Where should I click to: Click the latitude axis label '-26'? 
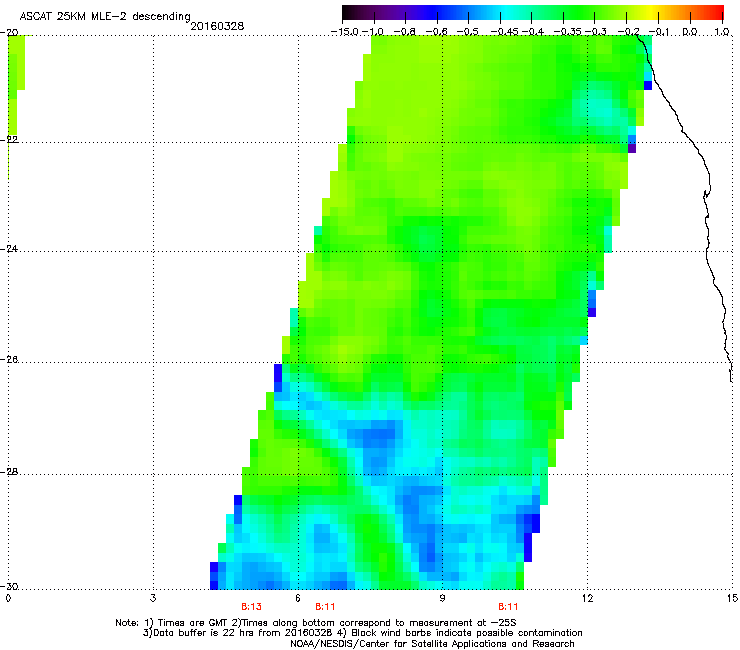(x=9, y=360)
